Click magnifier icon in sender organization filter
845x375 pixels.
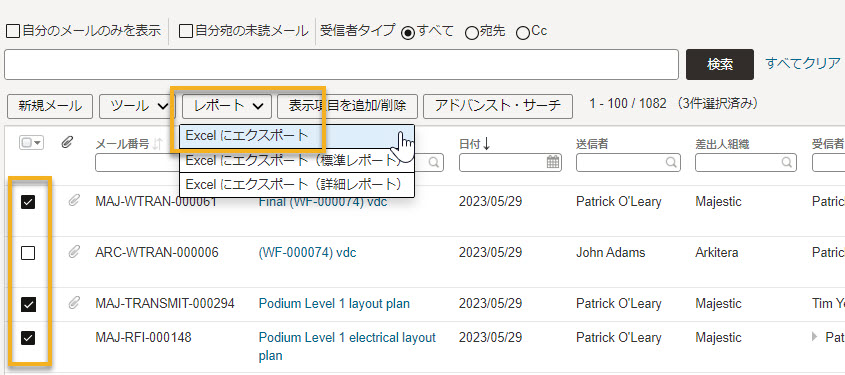787,162
